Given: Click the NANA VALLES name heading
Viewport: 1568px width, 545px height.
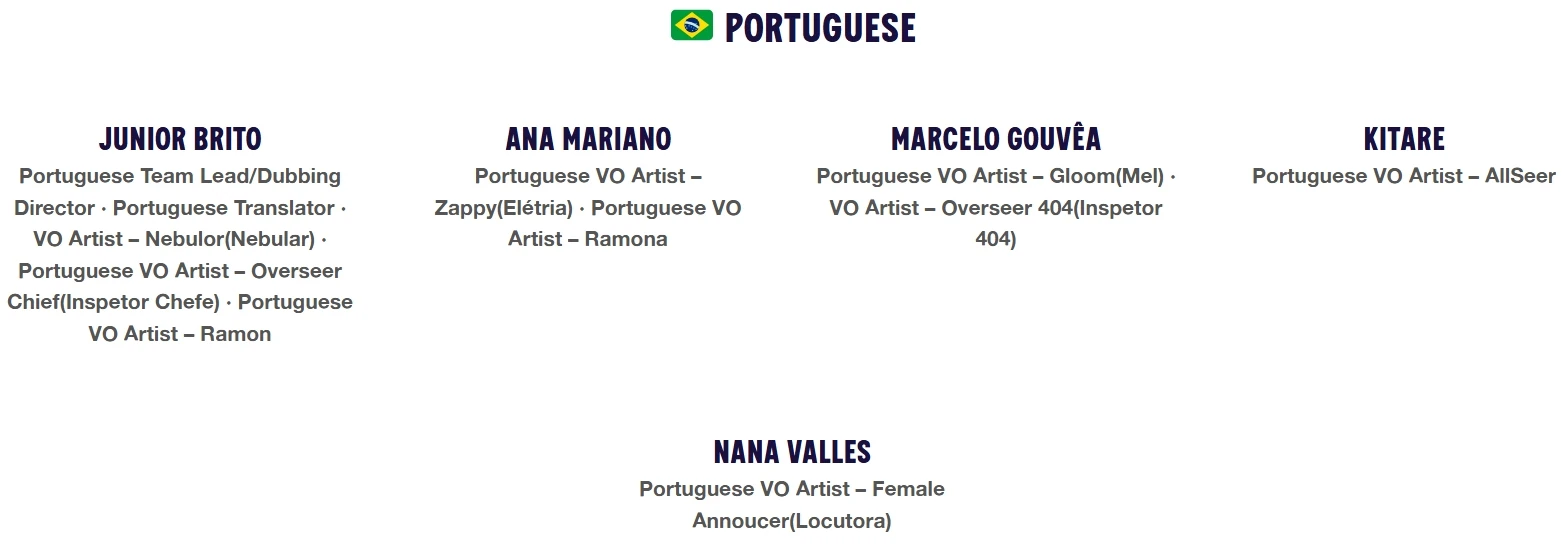Looking at the screenshot, I should (x=792, y=452).
